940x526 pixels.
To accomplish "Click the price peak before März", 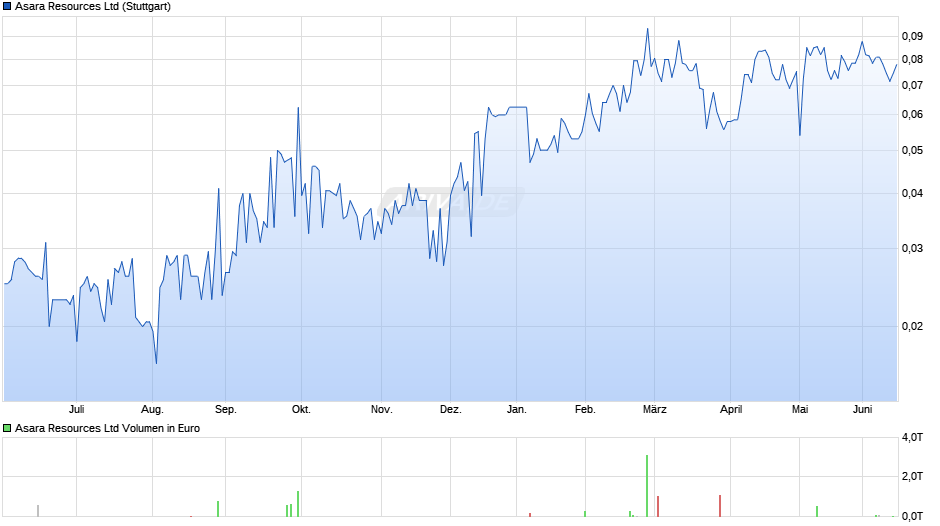I will click(x=647, y=29).
